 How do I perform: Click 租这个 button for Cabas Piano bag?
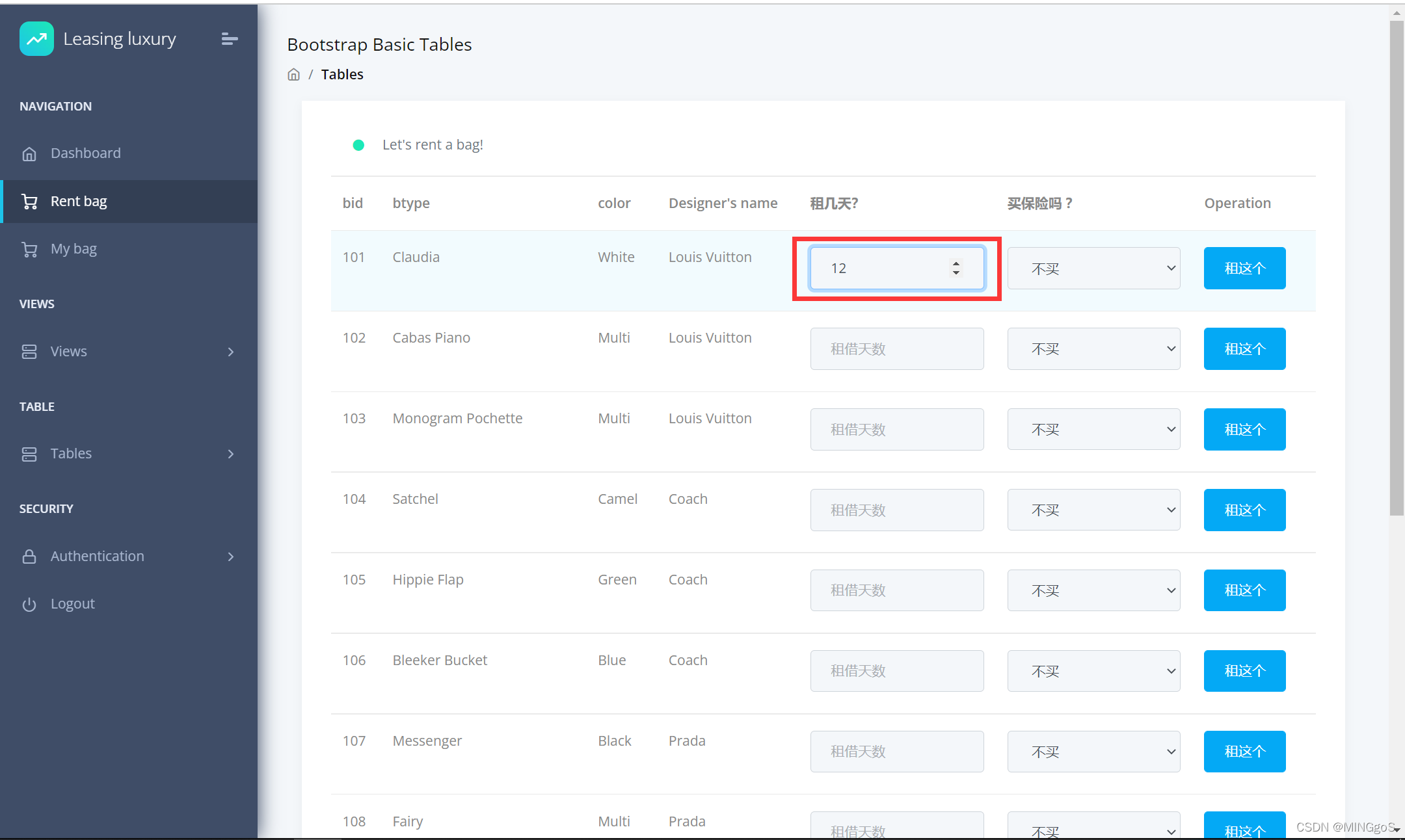point(1244,348)
